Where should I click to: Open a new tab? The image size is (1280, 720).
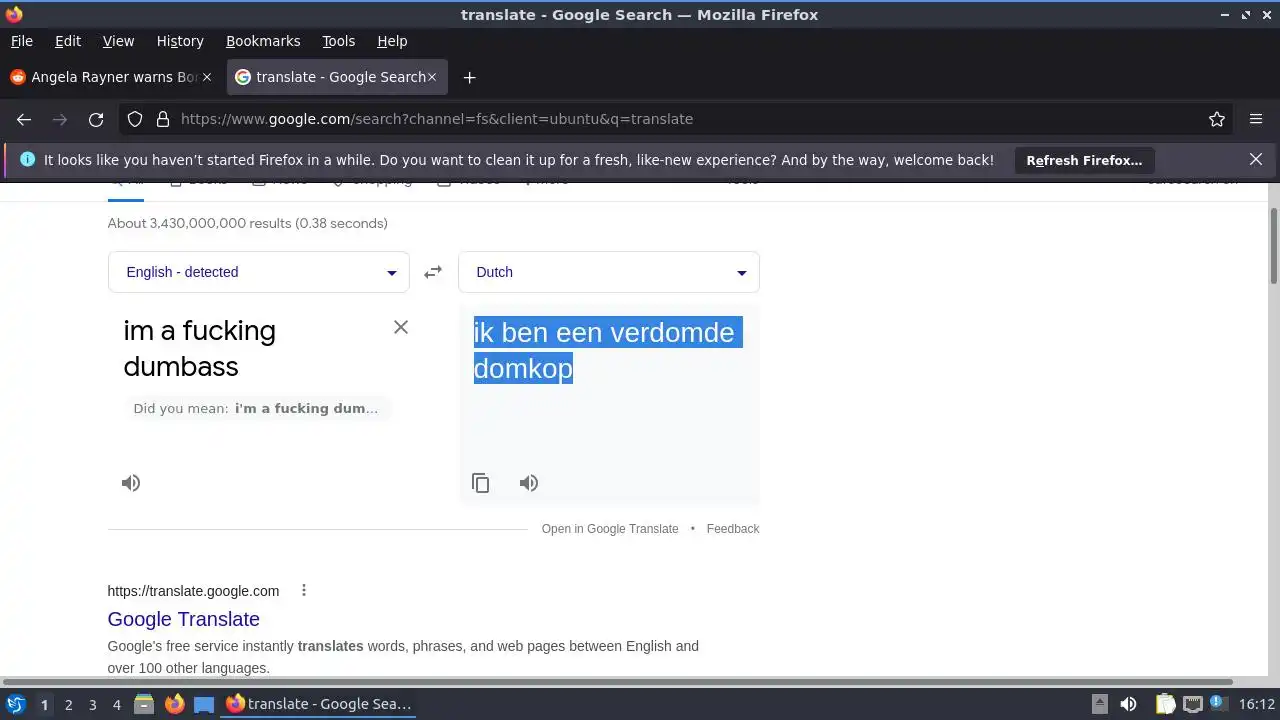(x=469, y=77)
